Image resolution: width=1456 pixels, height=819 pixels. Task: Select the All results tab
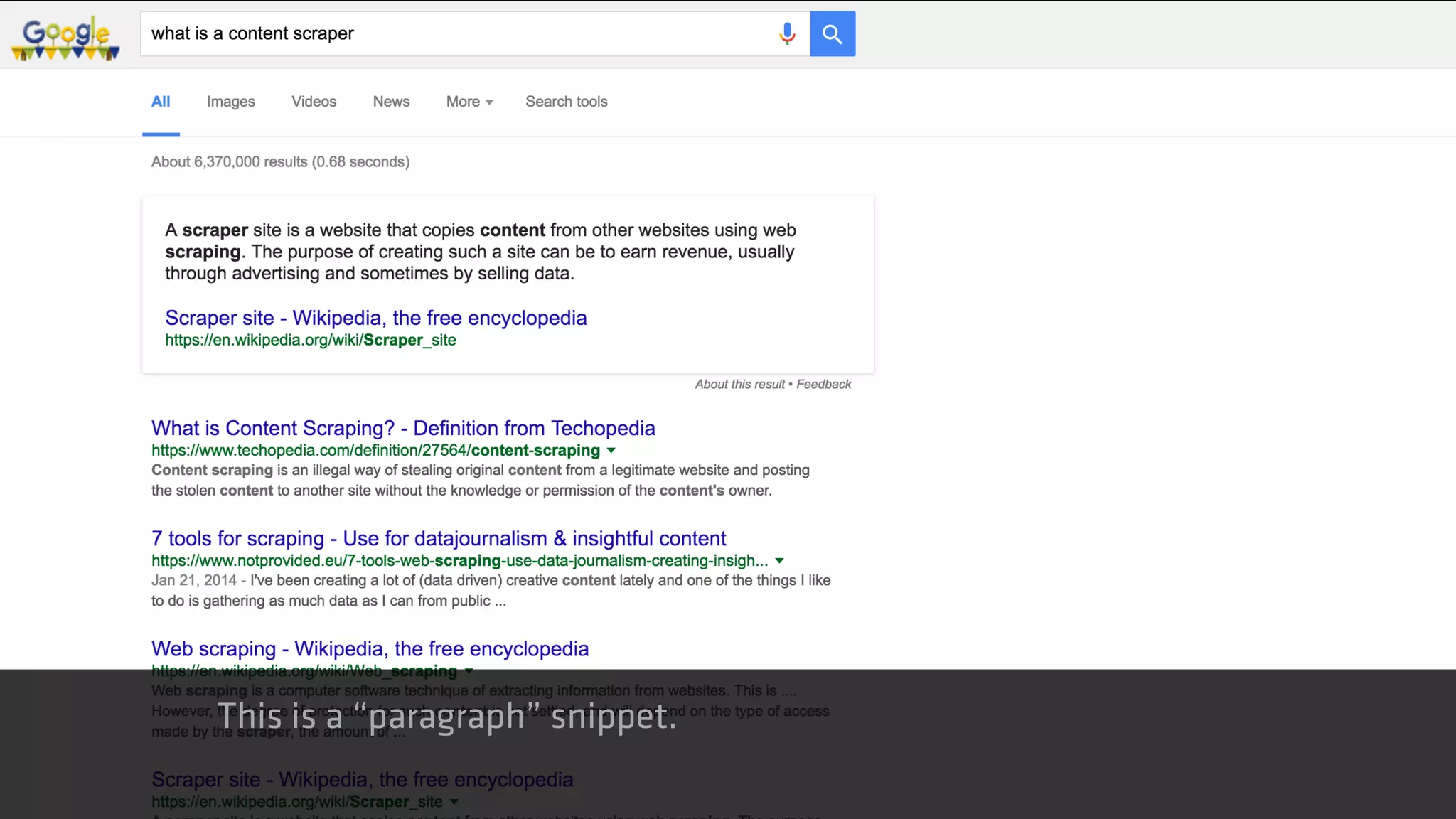tap(161, 102)
